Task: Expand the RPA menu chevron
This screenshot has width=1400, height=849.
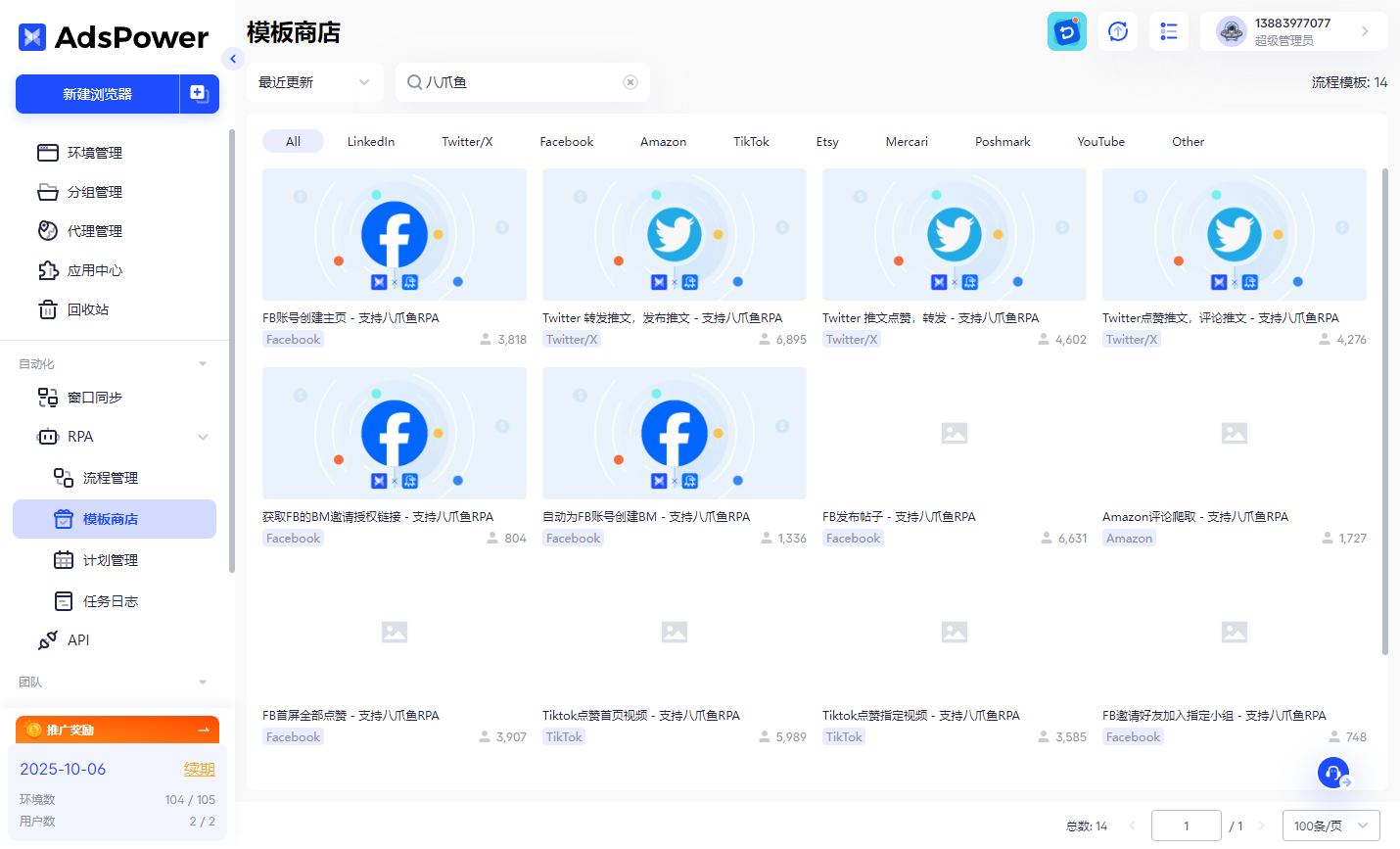Action: coord(203,437)
